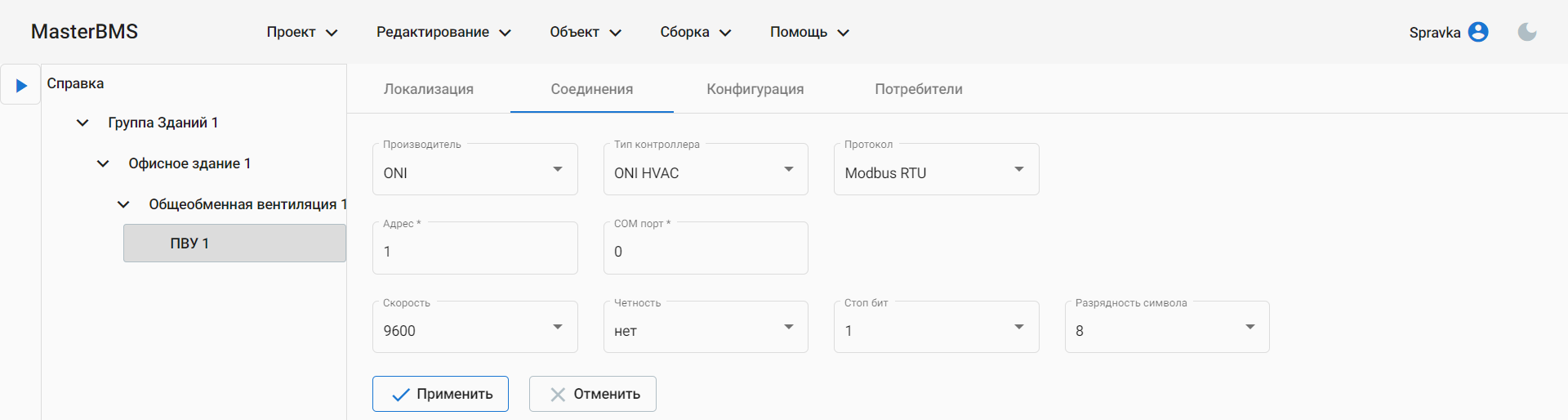This screenshot has width=1568, height=420.
Task: Click the Отменить button
Action: (593, 394)
